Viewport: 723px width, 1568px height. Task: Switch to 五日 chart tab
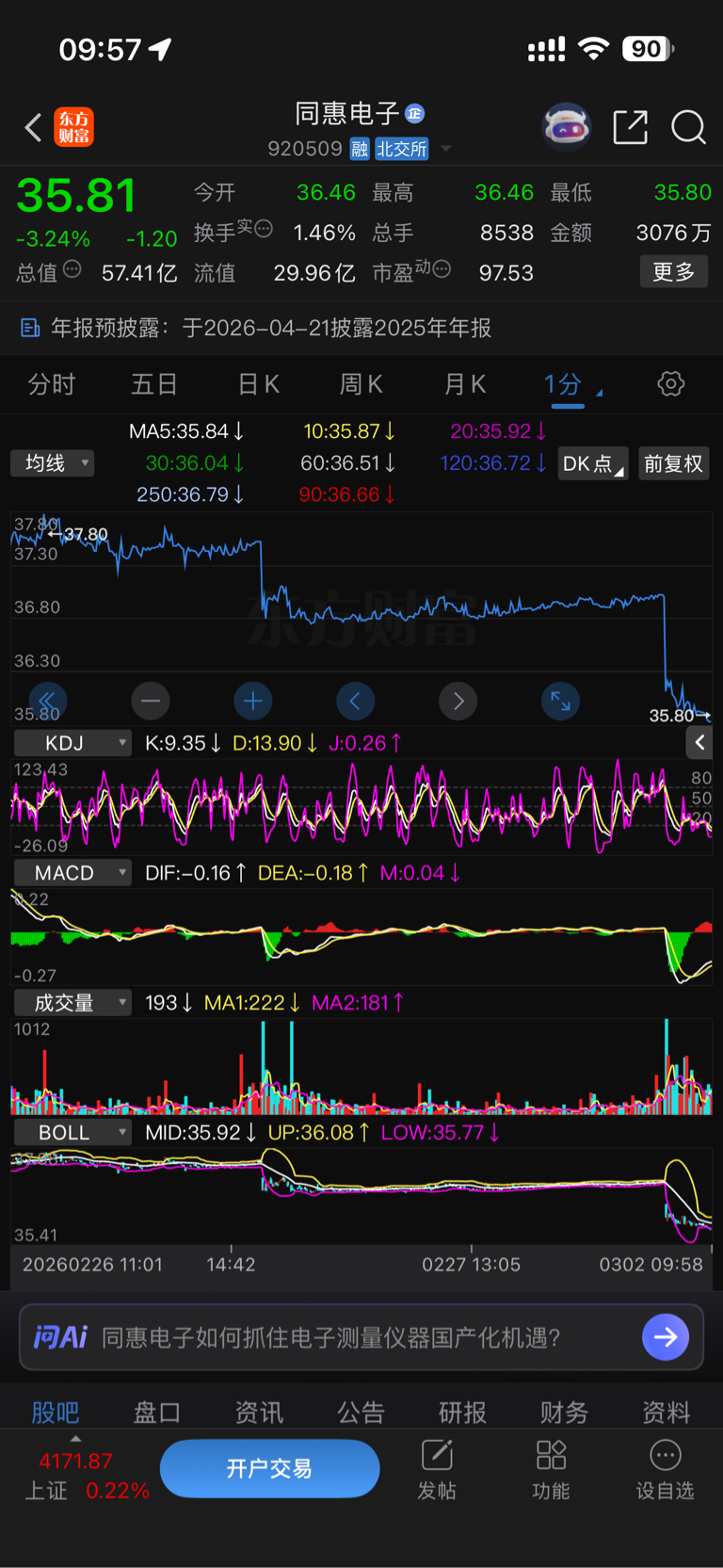tap(154, 384)
